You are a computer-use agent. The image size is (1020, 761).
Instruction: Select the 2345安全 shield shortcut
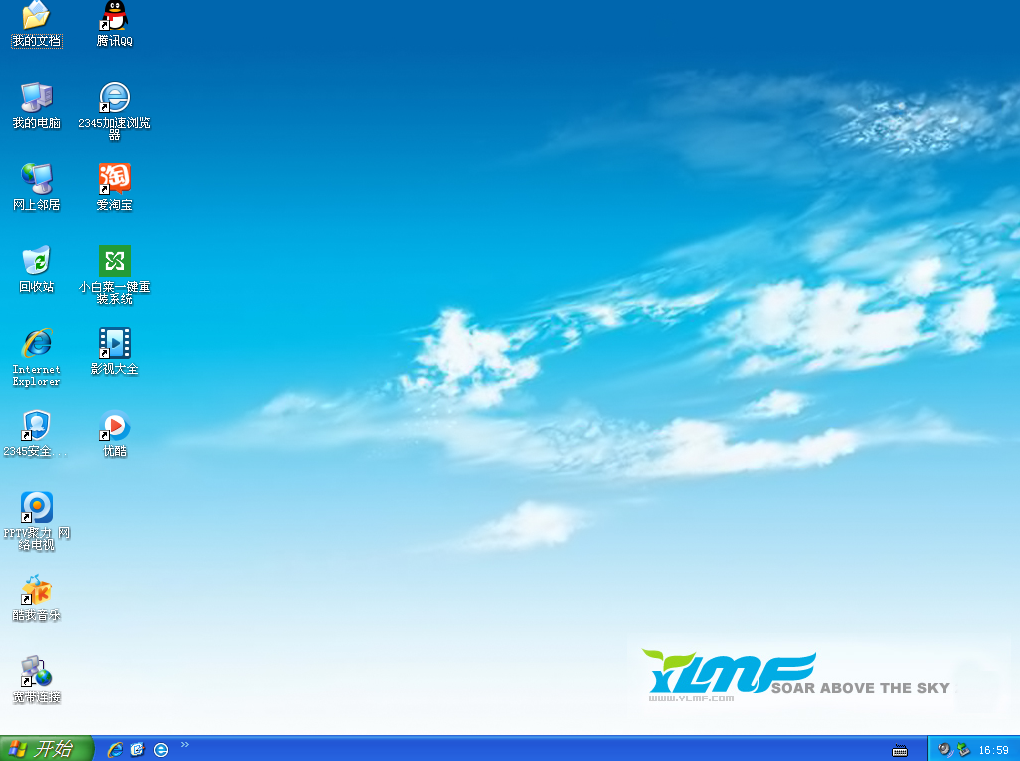(x=36, y=425)
